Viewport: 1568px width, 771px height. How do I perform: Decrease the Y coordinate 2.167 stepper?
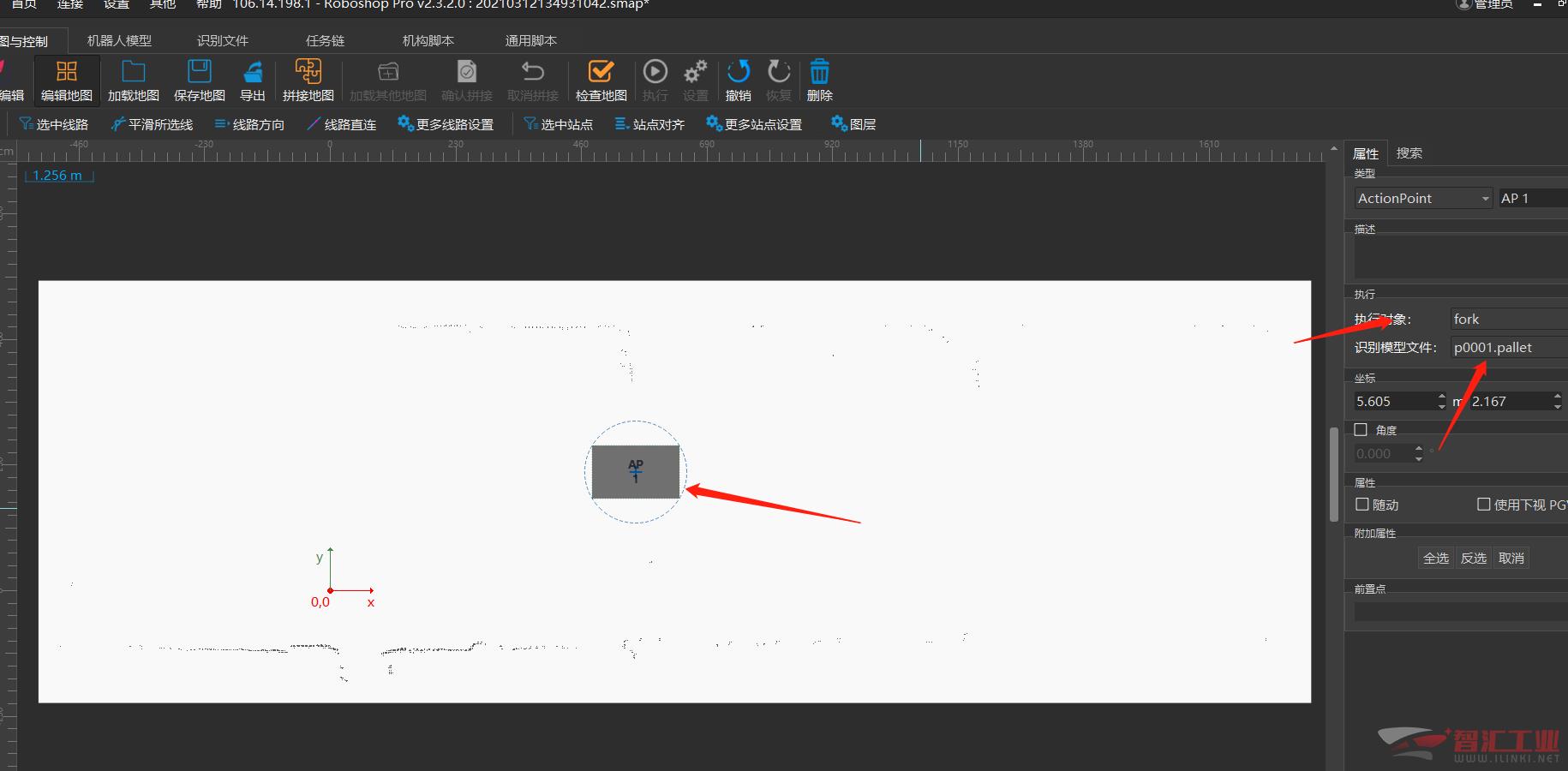point(1557,406)
